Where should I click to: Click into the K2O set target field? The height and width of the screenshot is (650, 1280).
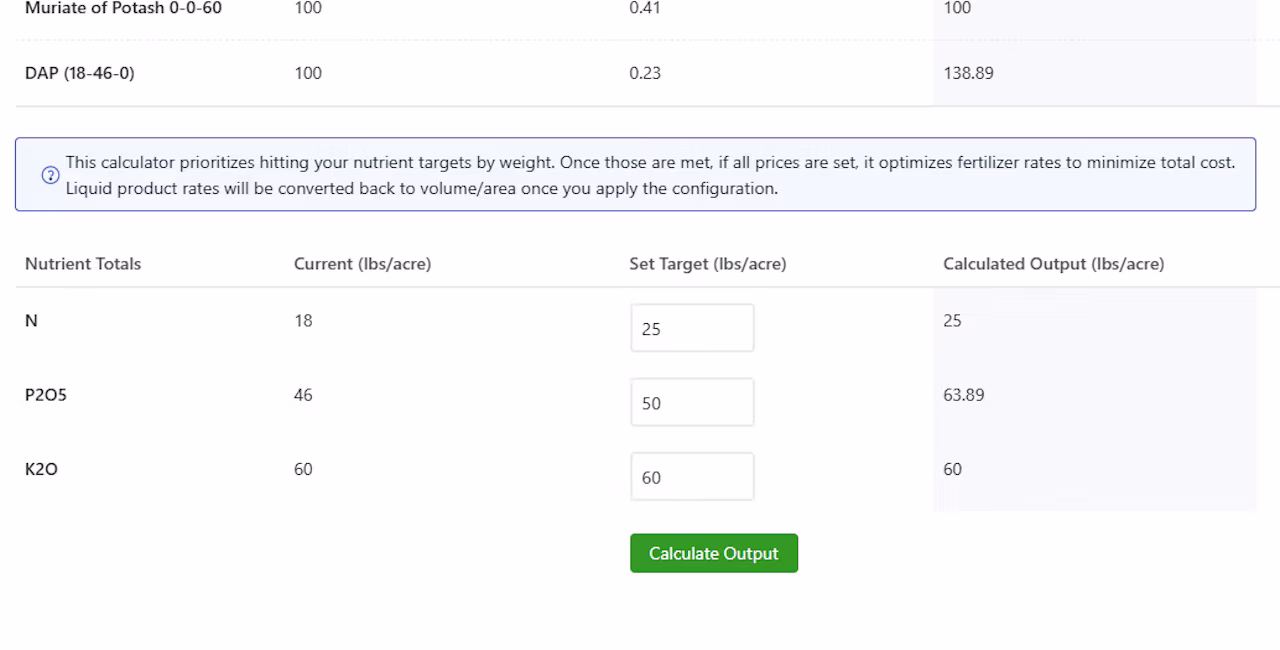692,477
